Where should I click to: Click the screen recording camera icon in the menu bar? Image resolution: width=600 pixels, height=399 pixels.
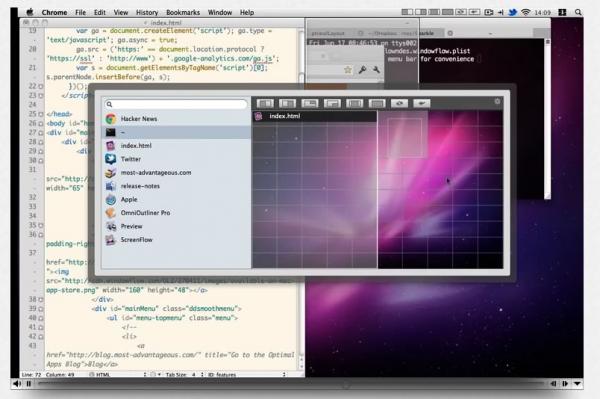point(489,12)
